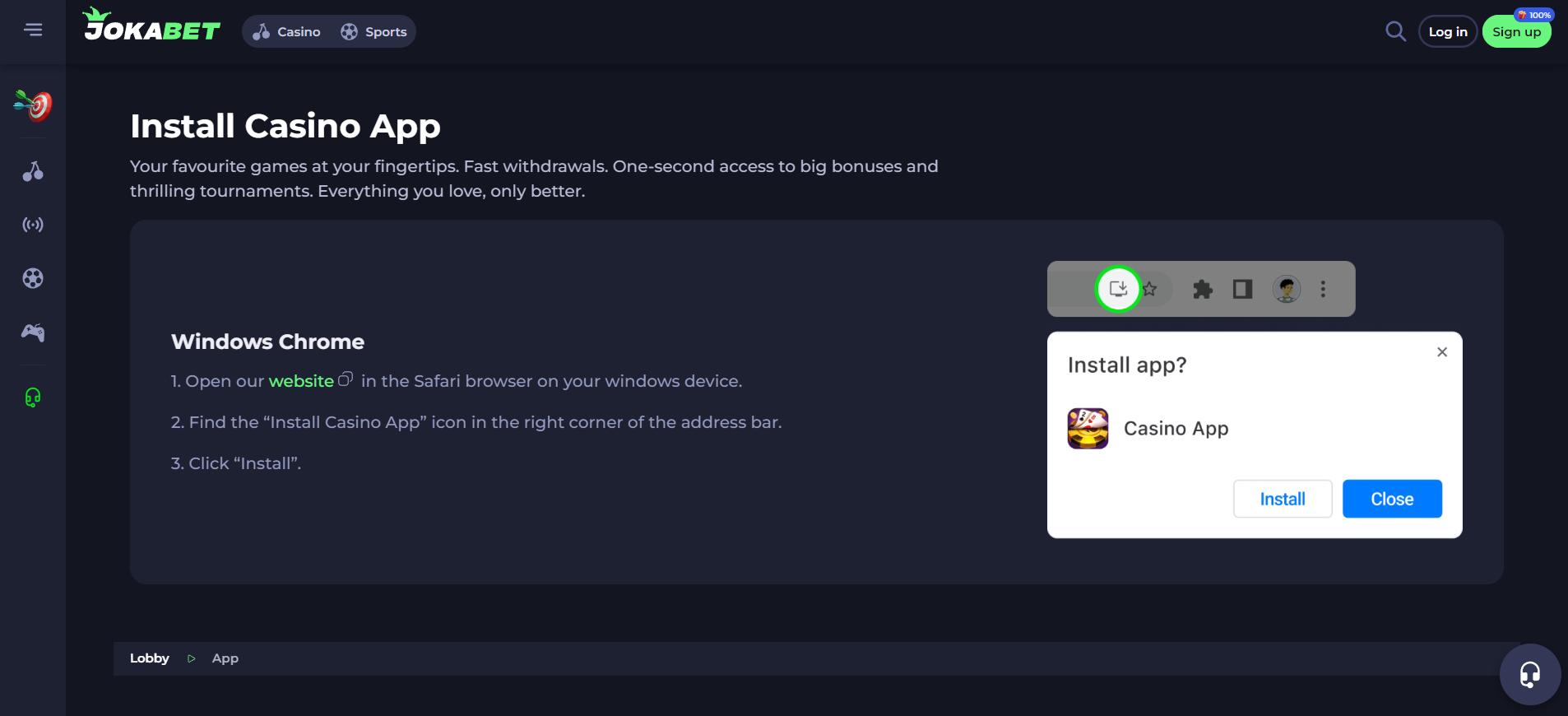Open the search magnifier
The image size is (1568, 716).
[1395, 31]
